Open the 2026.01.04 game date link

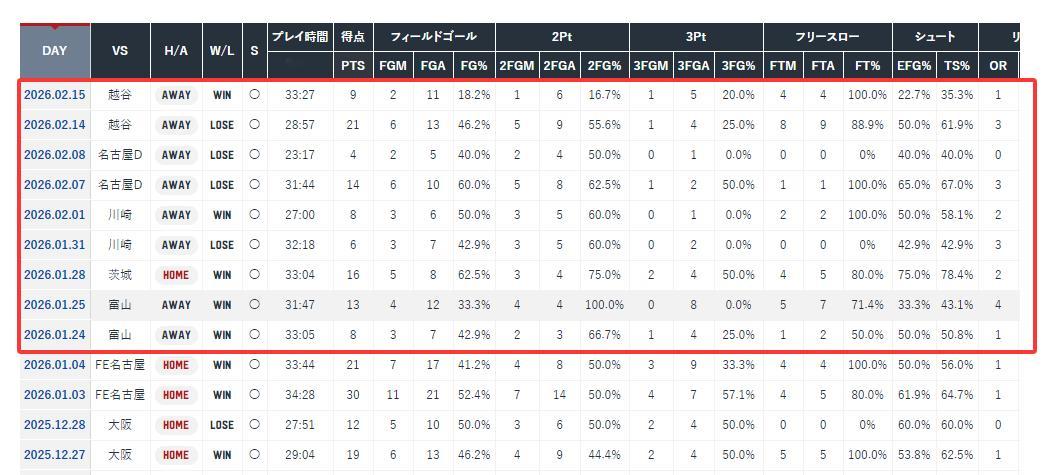pos(54,365)
